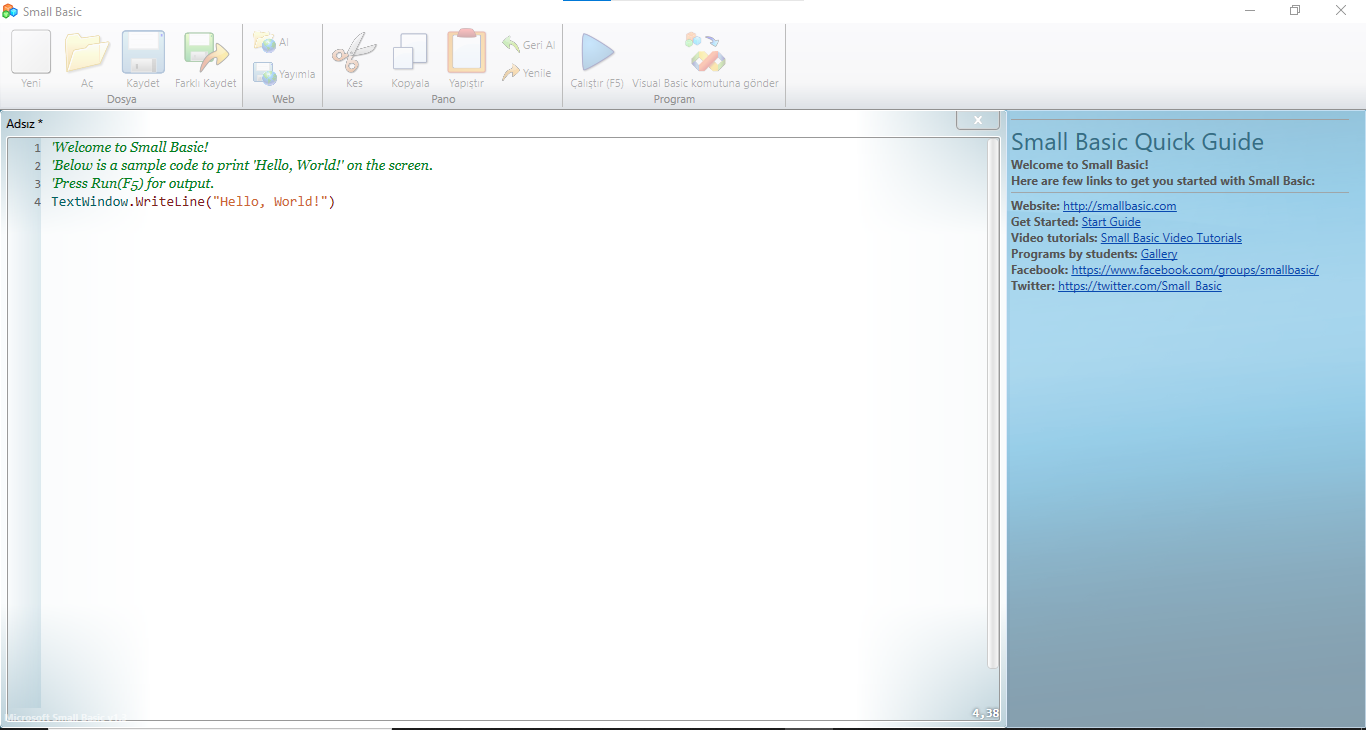This screenshot has height=730, width=1366.
Task: Open the Facebook smallbasic group link
Action: (x=1195, y=270)
